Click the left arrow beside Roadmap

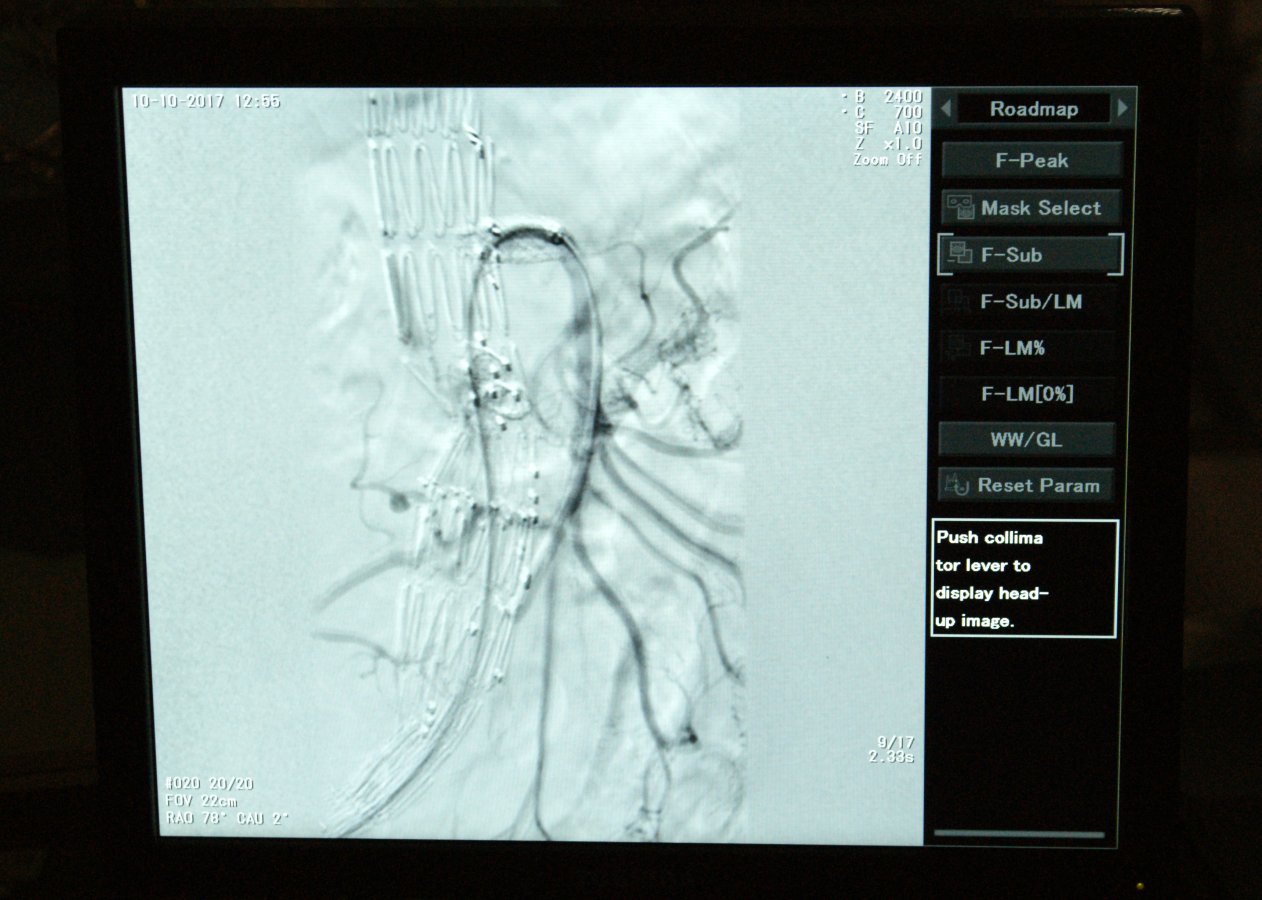pyautogui.click(x=946, y=109)
